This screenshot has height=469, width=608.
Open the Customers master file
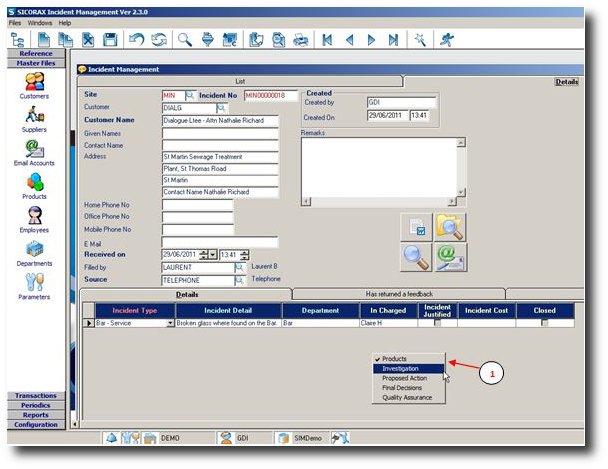[x=35, y=83]
